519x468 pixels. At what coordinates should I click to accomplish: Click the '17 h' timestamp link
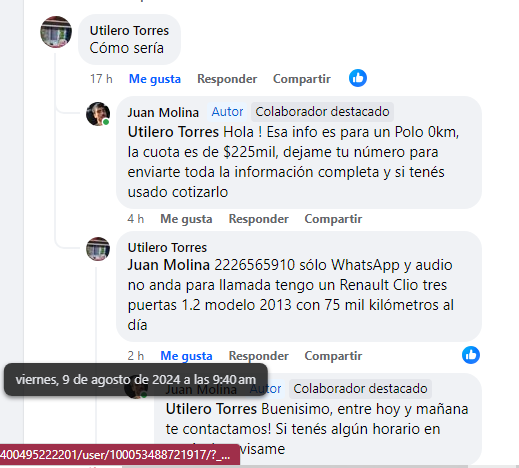point(101,79)
